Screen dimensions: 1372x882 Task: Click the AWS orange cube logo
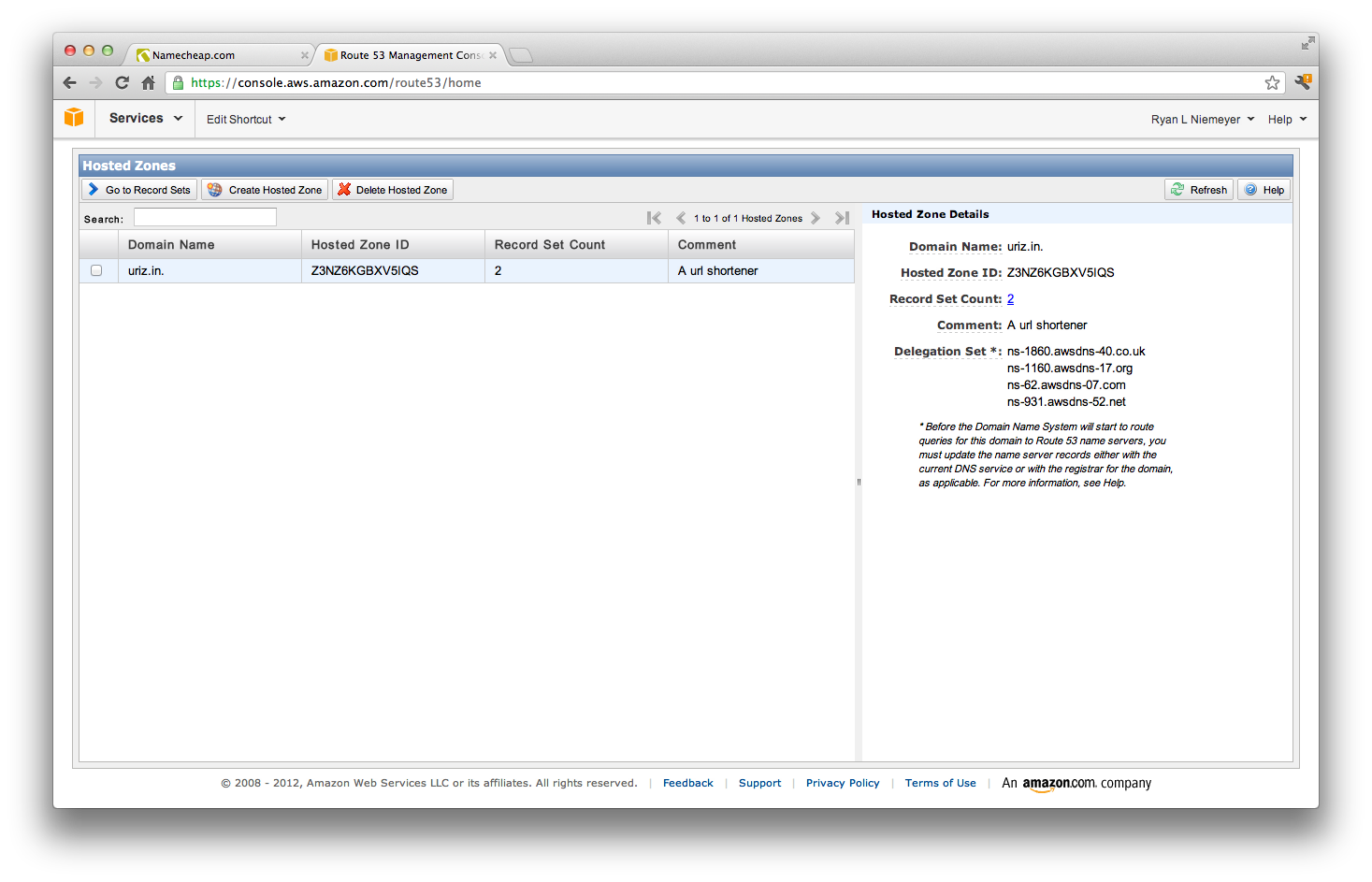point(74,118)
